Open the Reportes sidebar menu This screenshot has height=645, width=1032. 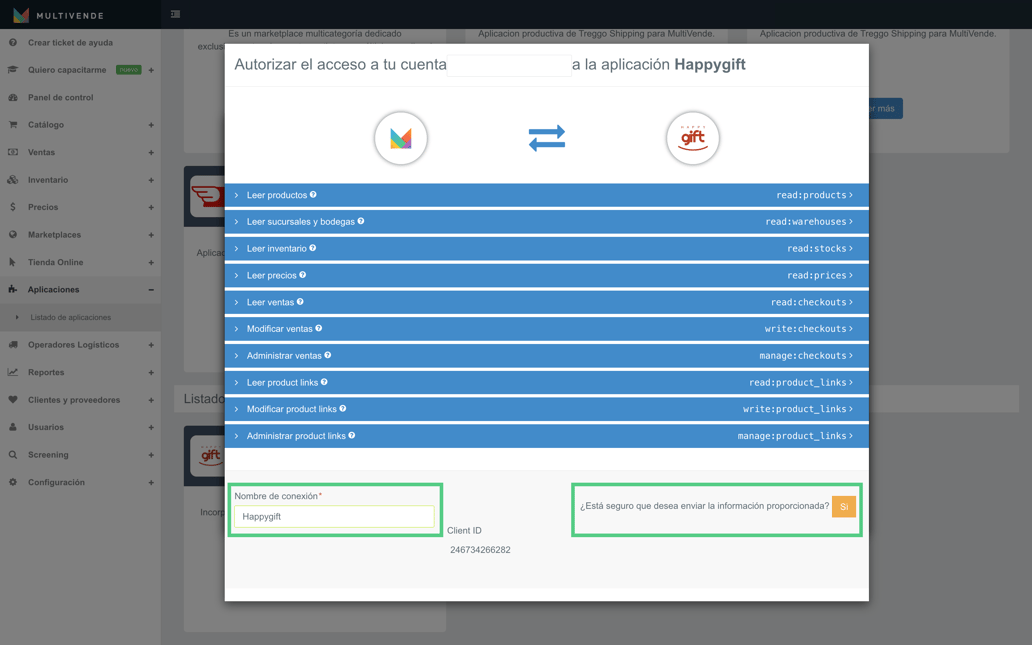click(x=80, y=372)
